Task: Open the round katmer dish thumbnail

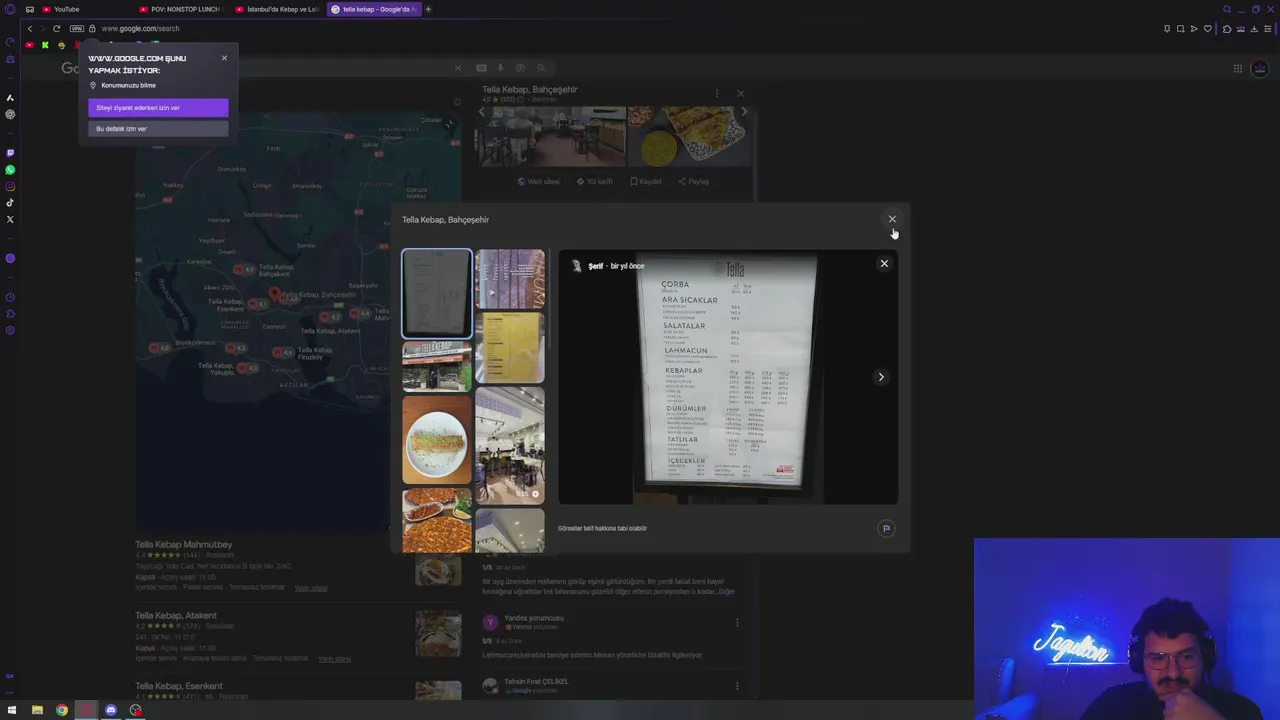Action: pyautogui.click(x=437, y=440)
